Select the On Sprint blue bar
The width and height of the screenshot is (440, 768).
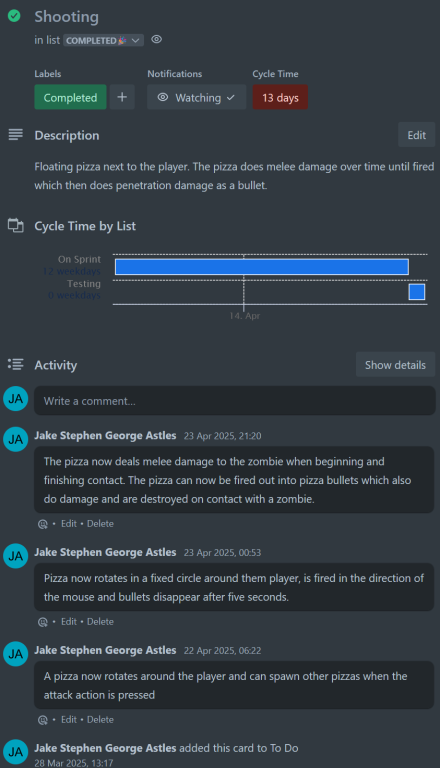coord(262,267)
